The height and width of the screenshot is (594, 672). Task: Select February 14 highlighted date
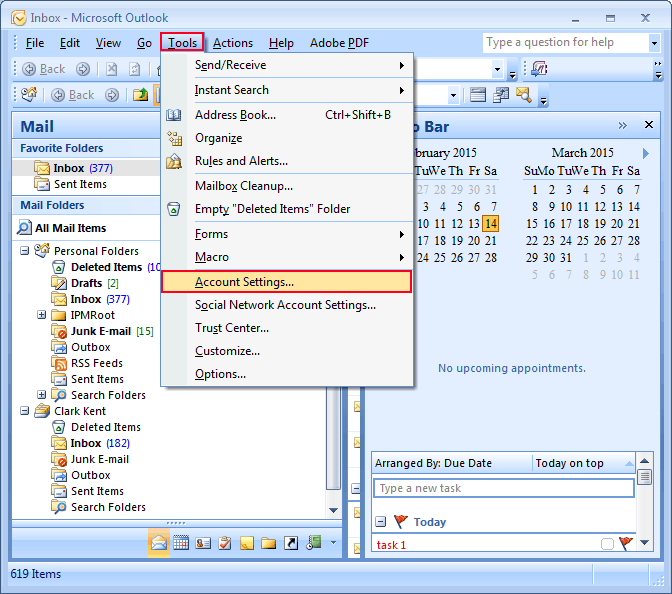pyautogui.click(x=491, y=223)
